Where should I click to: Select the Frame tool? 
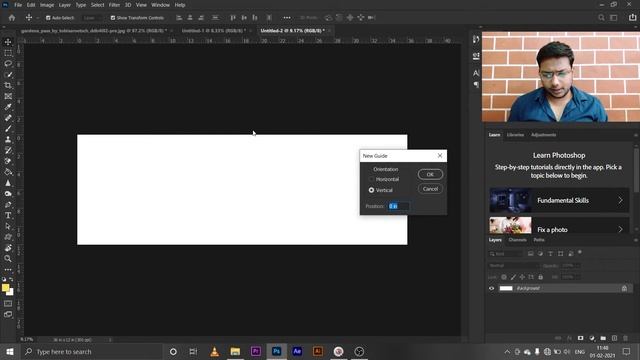point(8,96)
